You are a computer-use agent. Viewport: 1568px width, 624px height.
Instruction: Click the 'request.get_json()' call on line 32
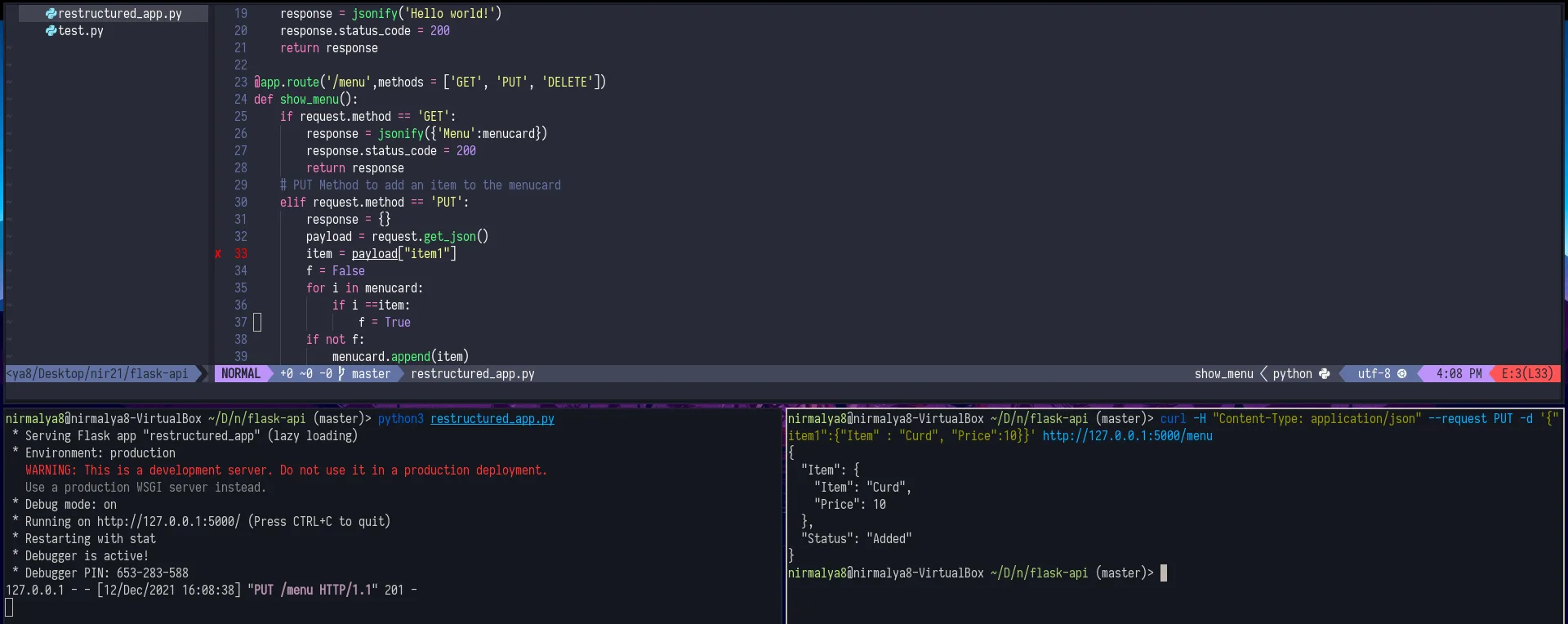tap(430, 237)
